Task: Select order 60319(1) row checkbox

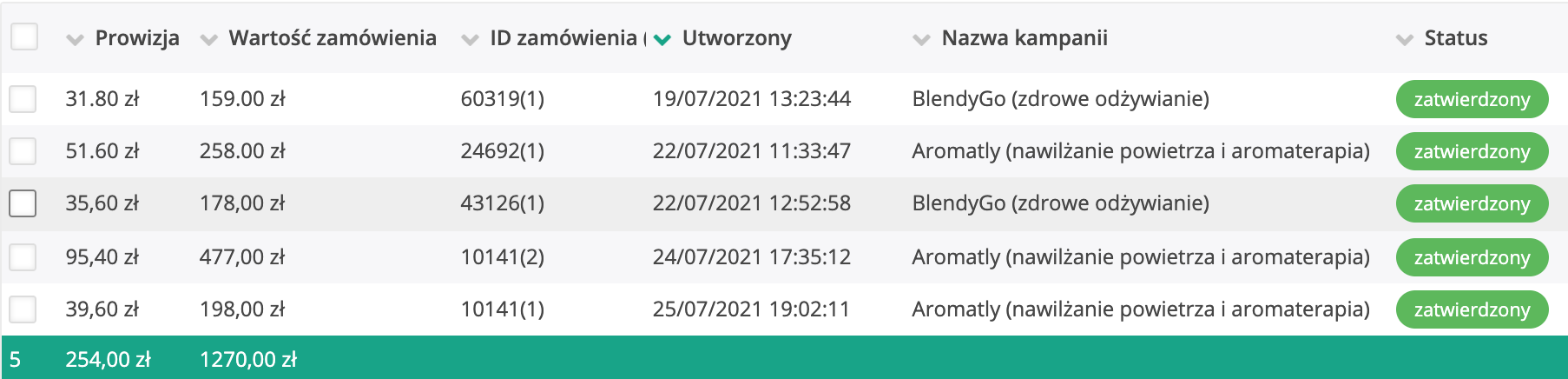Action: pos(23,99)
